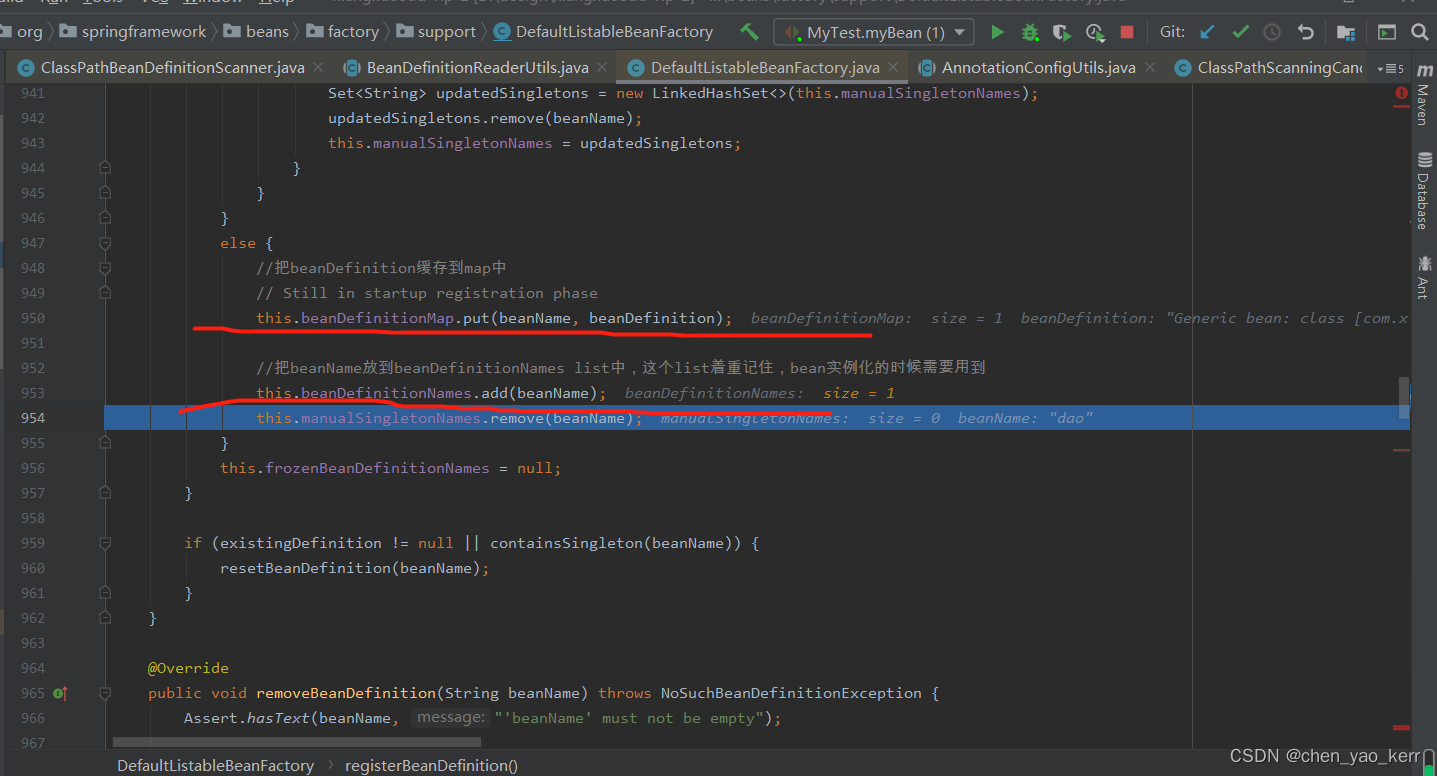This screenshot has width=1437, height=776.
Task: Toggle fold marker at line 962
Action: (105, 618)
